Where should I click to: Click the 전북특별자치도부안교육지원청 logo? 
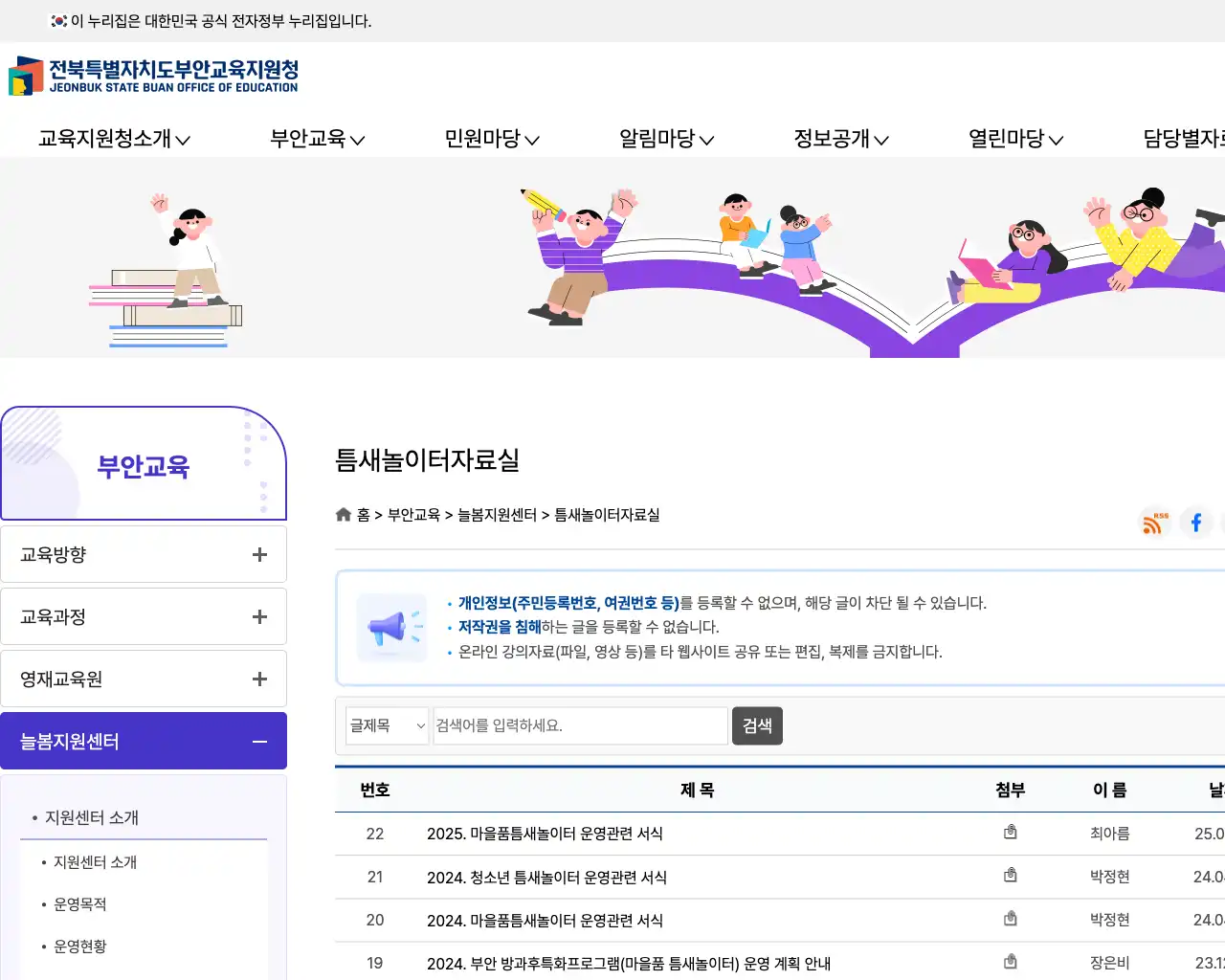point(153,77)
